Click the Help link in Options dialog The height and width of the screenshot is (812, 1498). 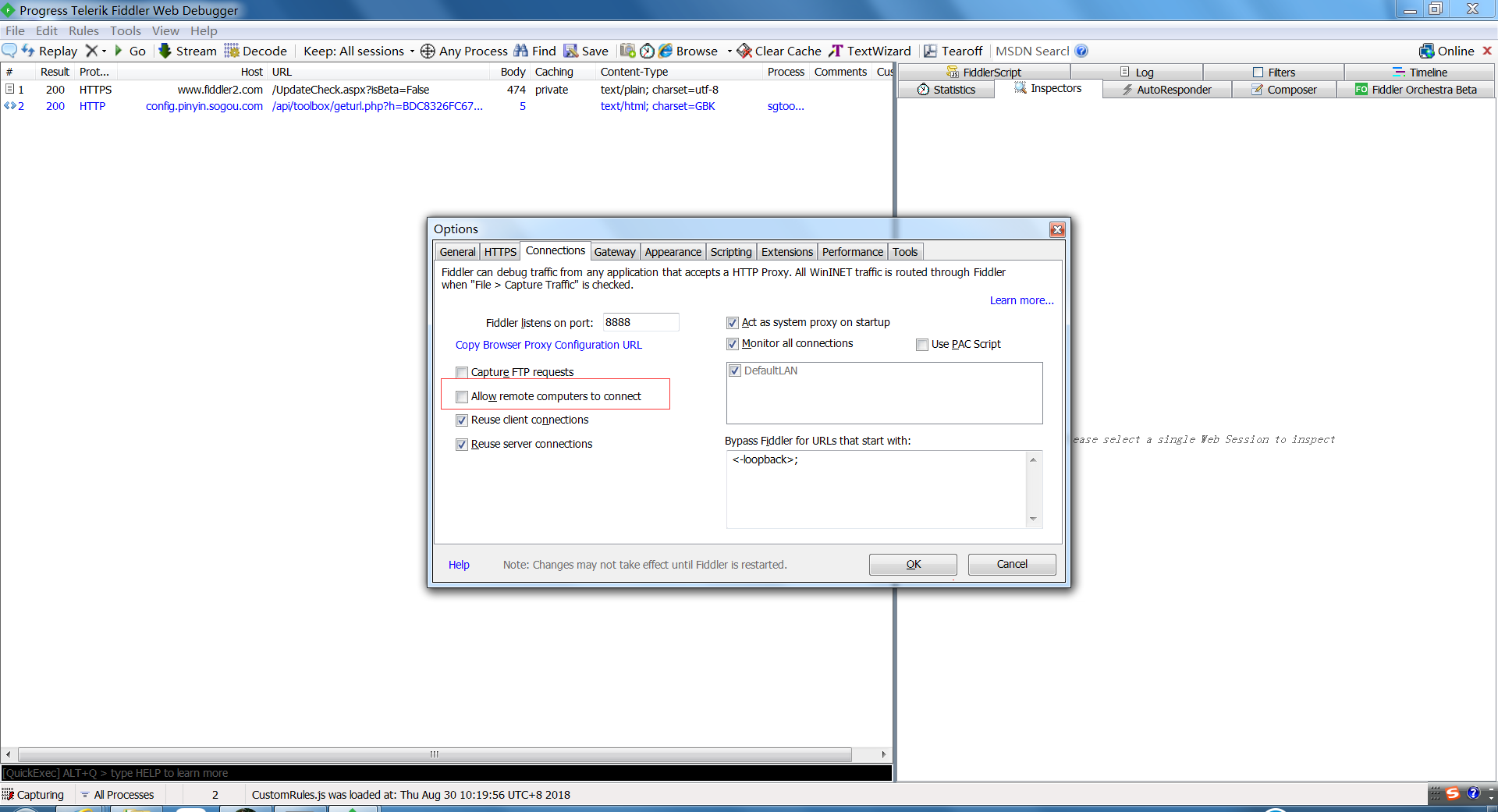(x=459, y=565)
